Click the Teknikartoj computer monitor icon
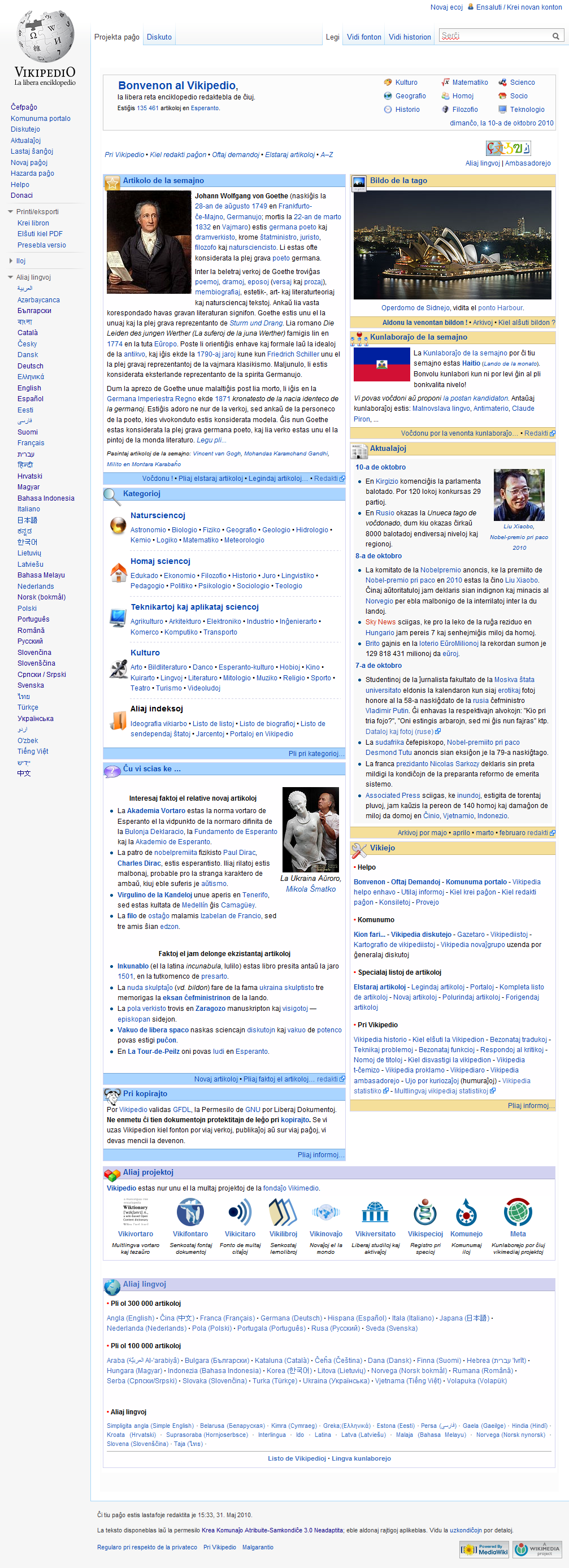The height and width of the screenshot is (1568, 569). click(118, 617)
